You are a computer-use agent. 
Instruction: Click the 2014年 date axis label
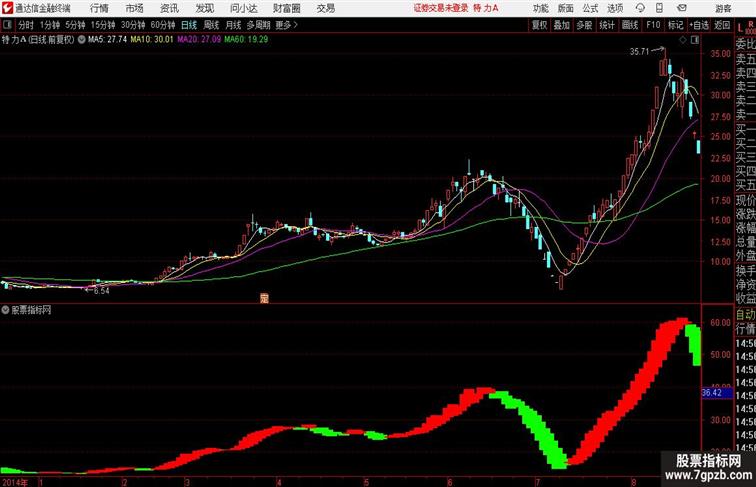tap(15, 482)
